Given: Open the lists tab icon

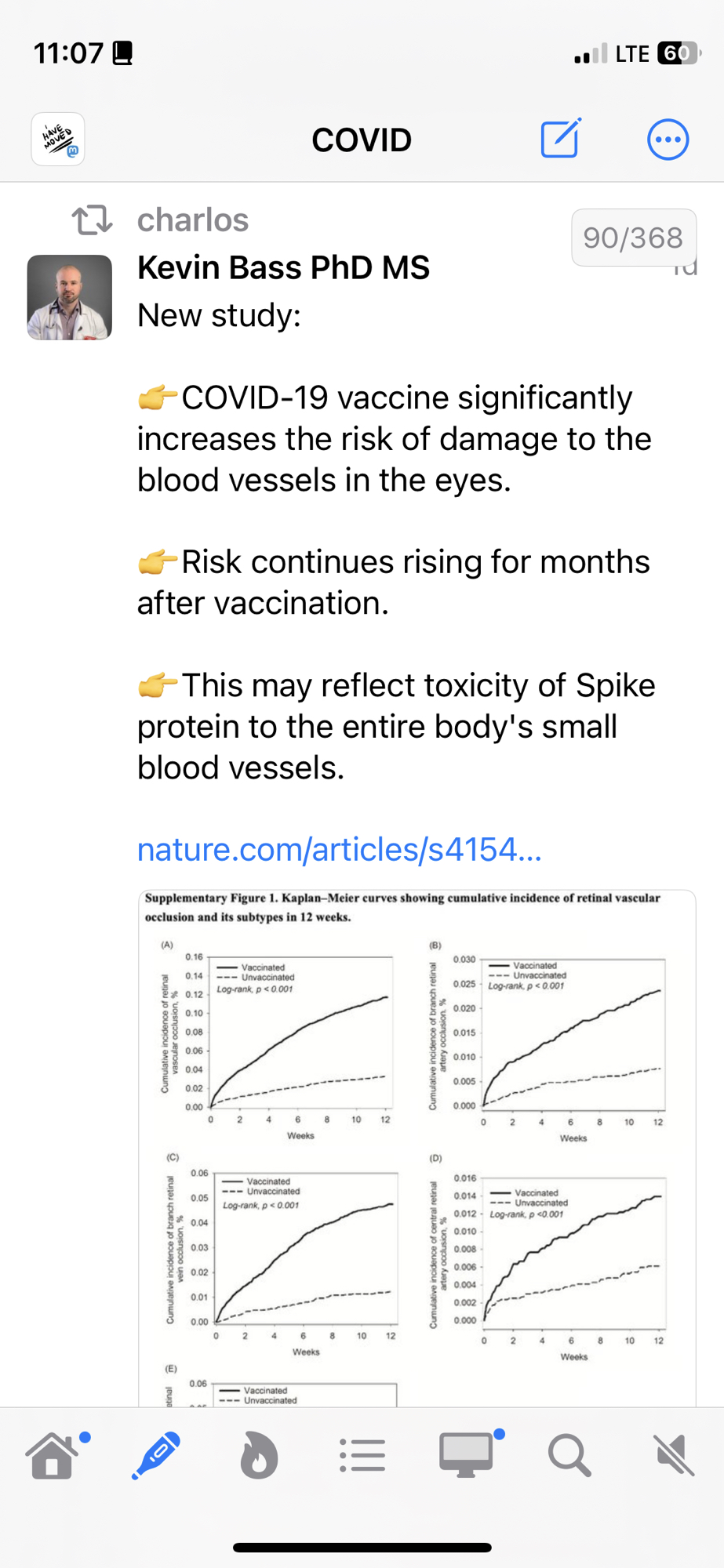Looking at the screenshot, I should point(362,1455).
